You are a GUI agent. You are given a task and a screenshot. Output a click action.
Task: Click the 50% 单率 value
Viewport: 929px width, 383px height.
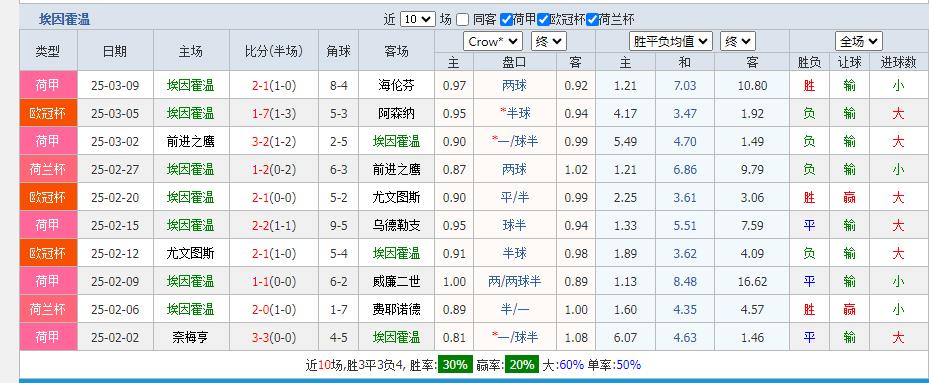pyautogui.click(x=628, y=365)
